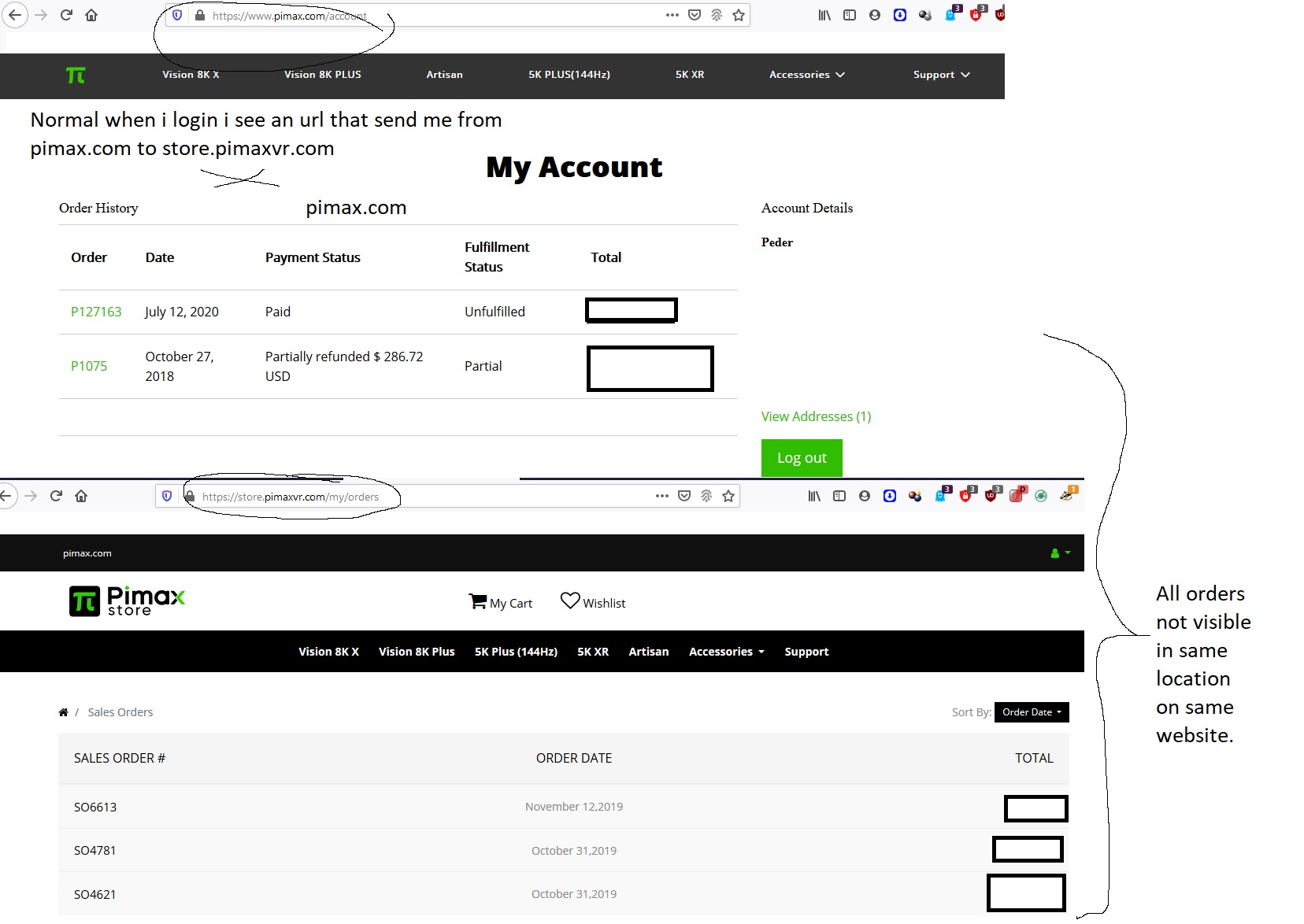1304x924 pixels.
Task: Open order P1075 link
Action: click(x=89, y=366)
